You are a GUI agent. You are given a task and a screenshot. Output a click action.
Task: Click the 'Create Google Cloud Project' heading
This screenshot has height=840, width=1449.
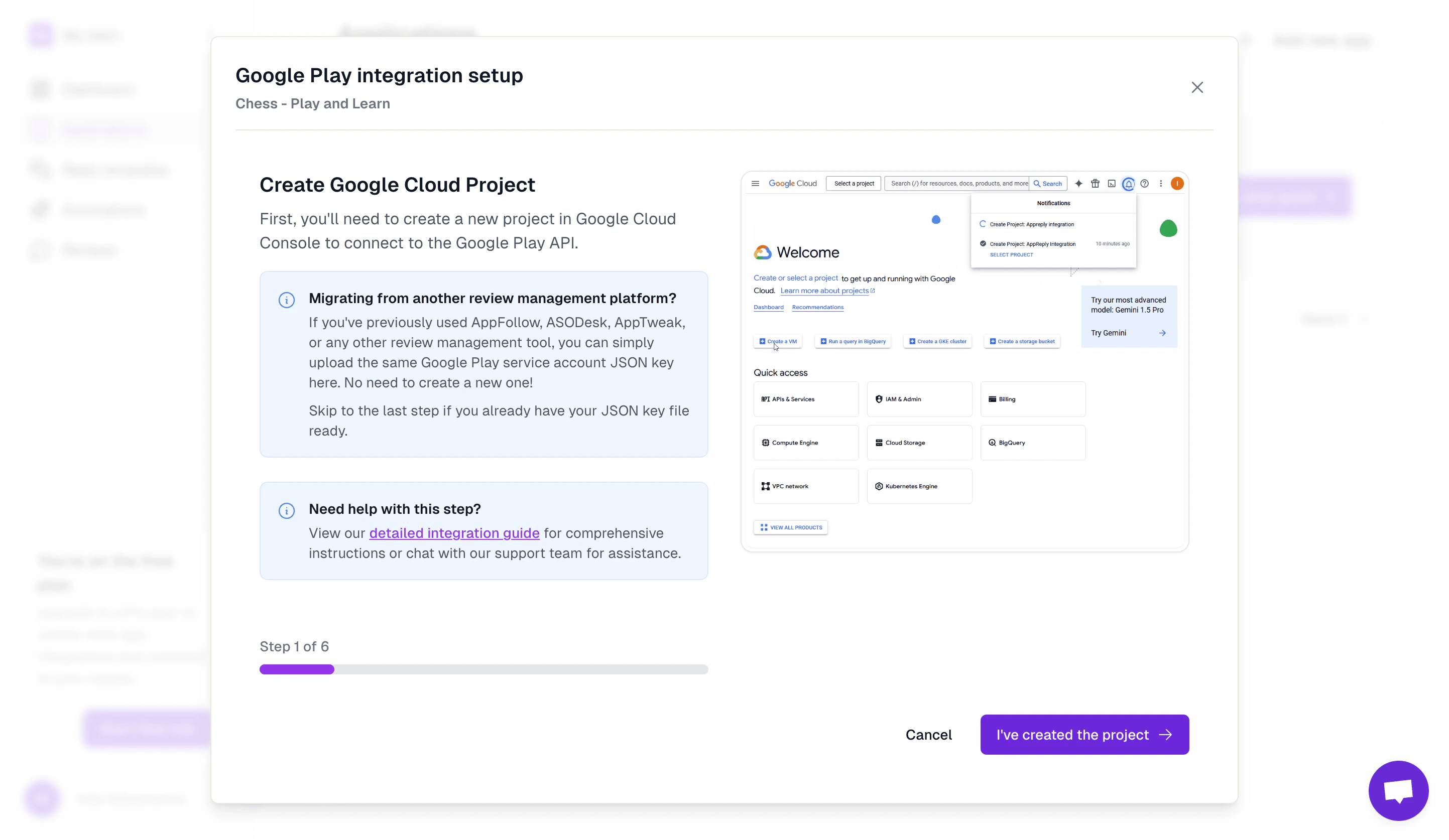pos(397,185)
